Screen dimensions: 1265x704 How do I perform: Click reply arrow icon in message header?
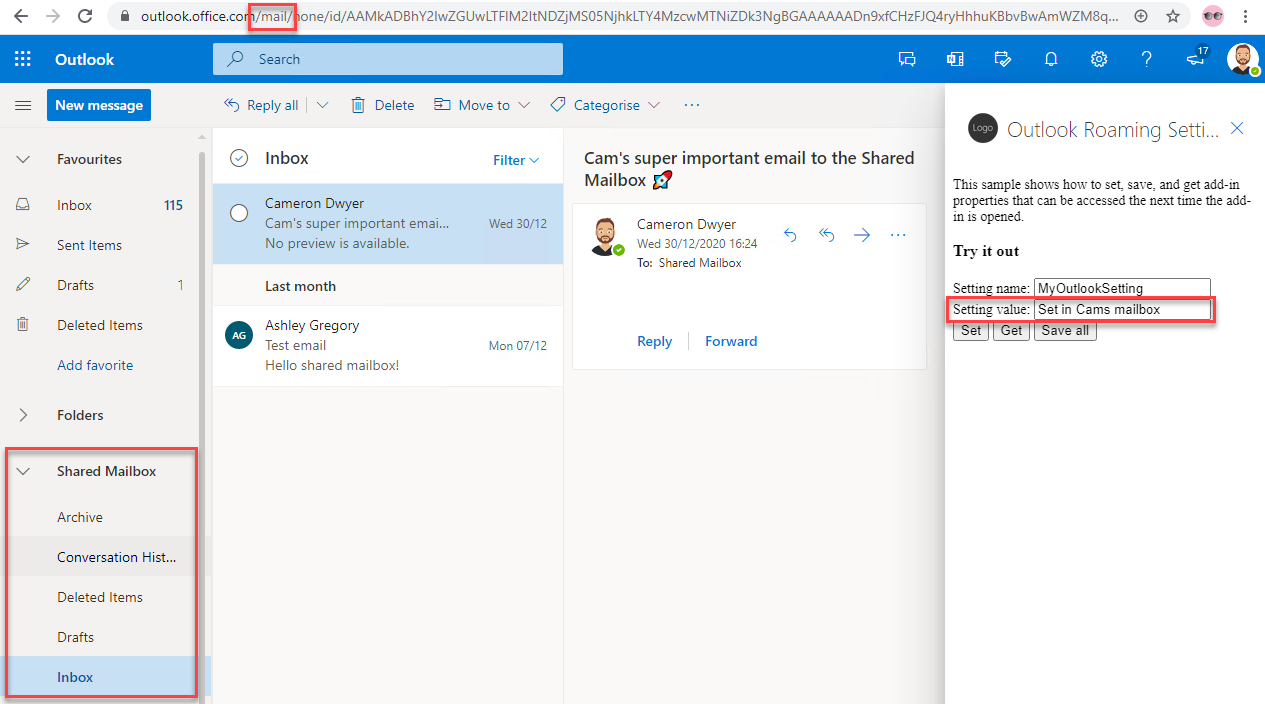[x=790, y=235]
